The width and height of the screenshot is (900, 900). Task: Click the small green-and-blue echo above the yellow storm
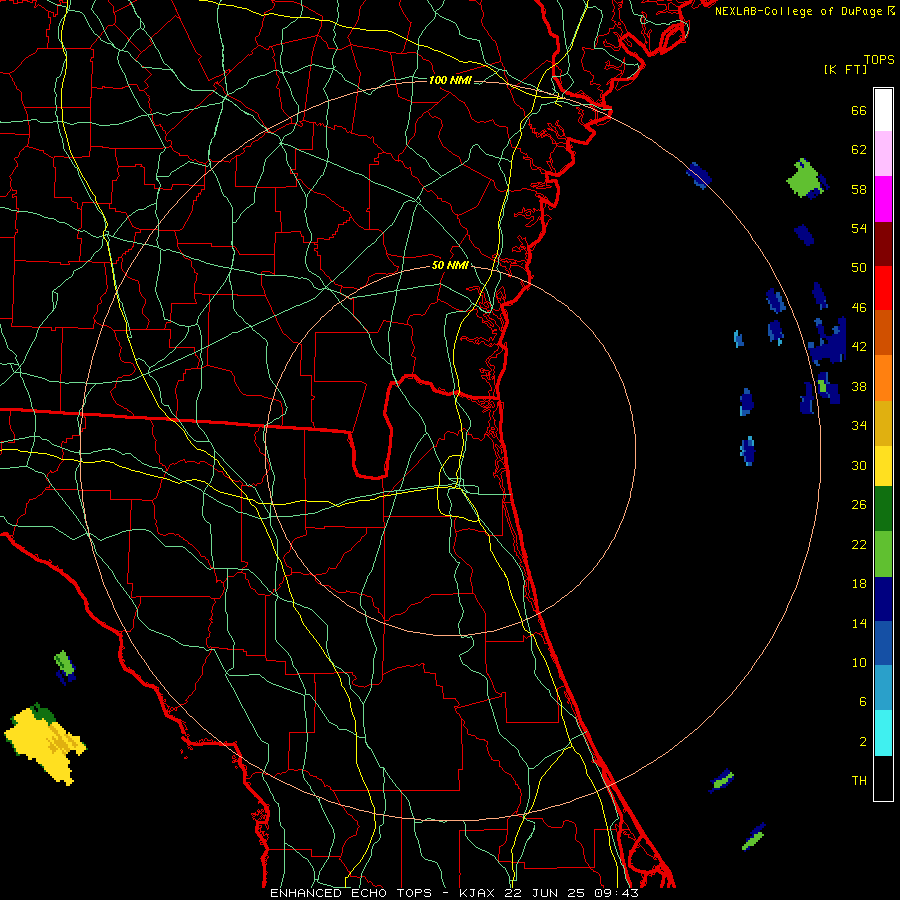65,667
